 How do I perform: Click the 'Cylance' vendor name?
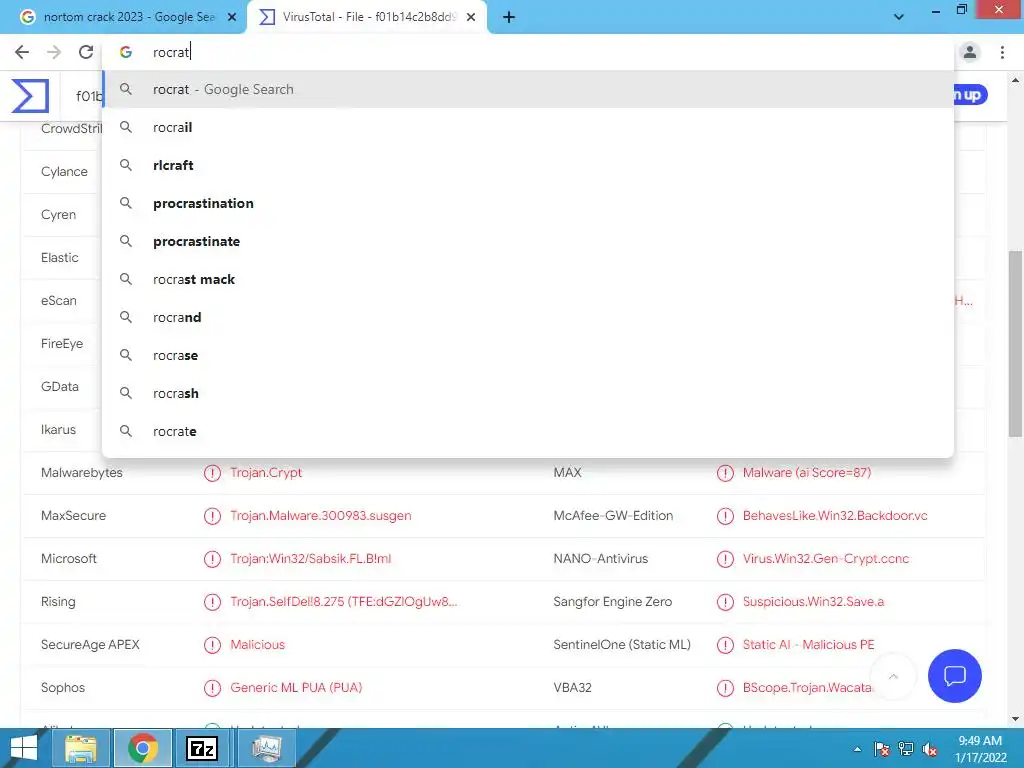(x=64, y=172)
